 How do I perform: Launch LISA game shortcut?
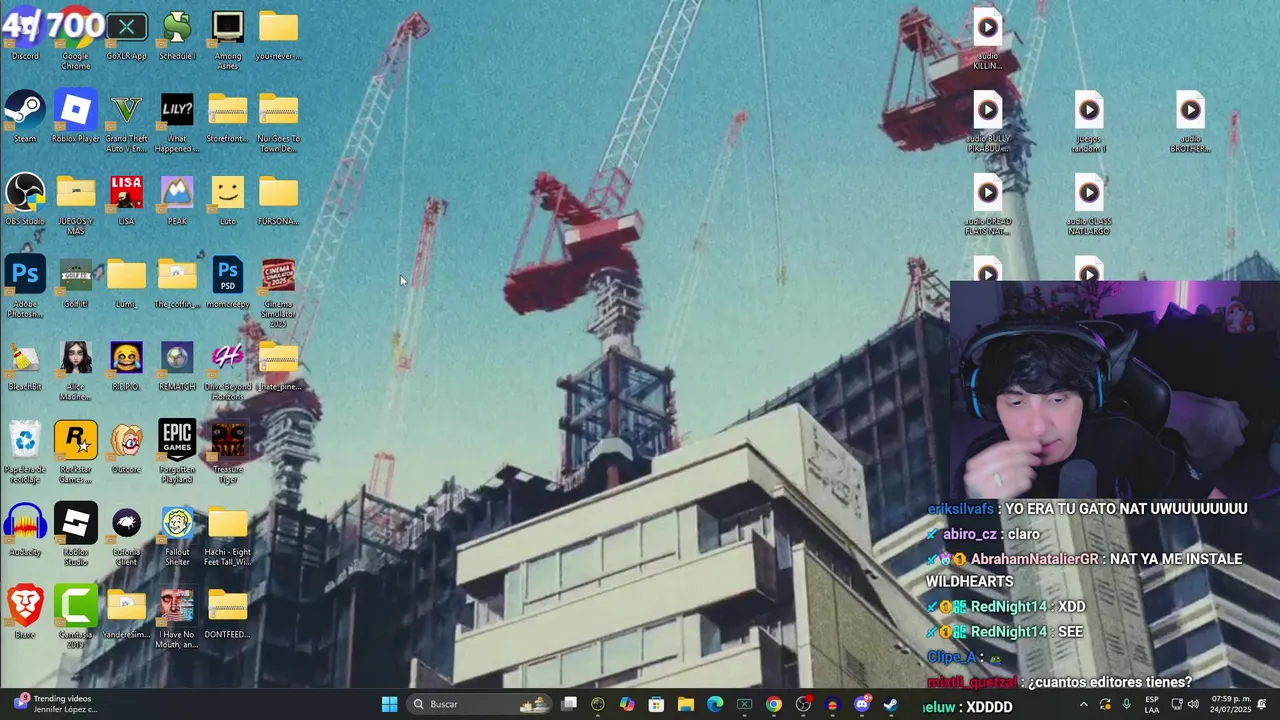pos(127,199)
